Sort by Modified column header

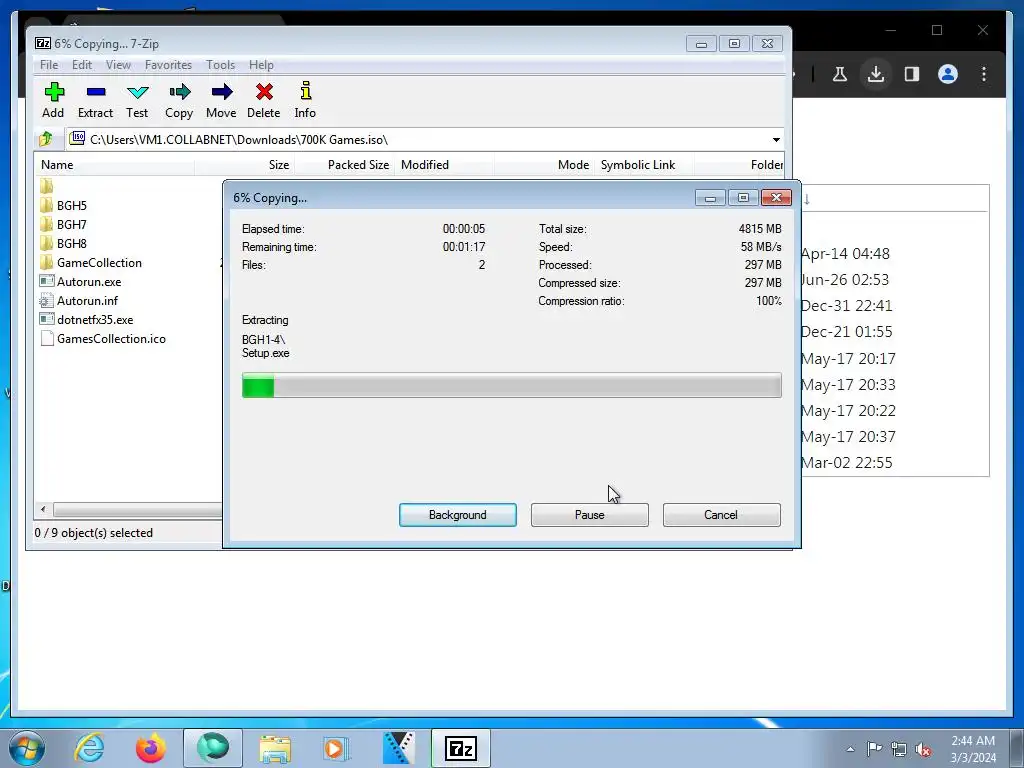pos(444,165)
